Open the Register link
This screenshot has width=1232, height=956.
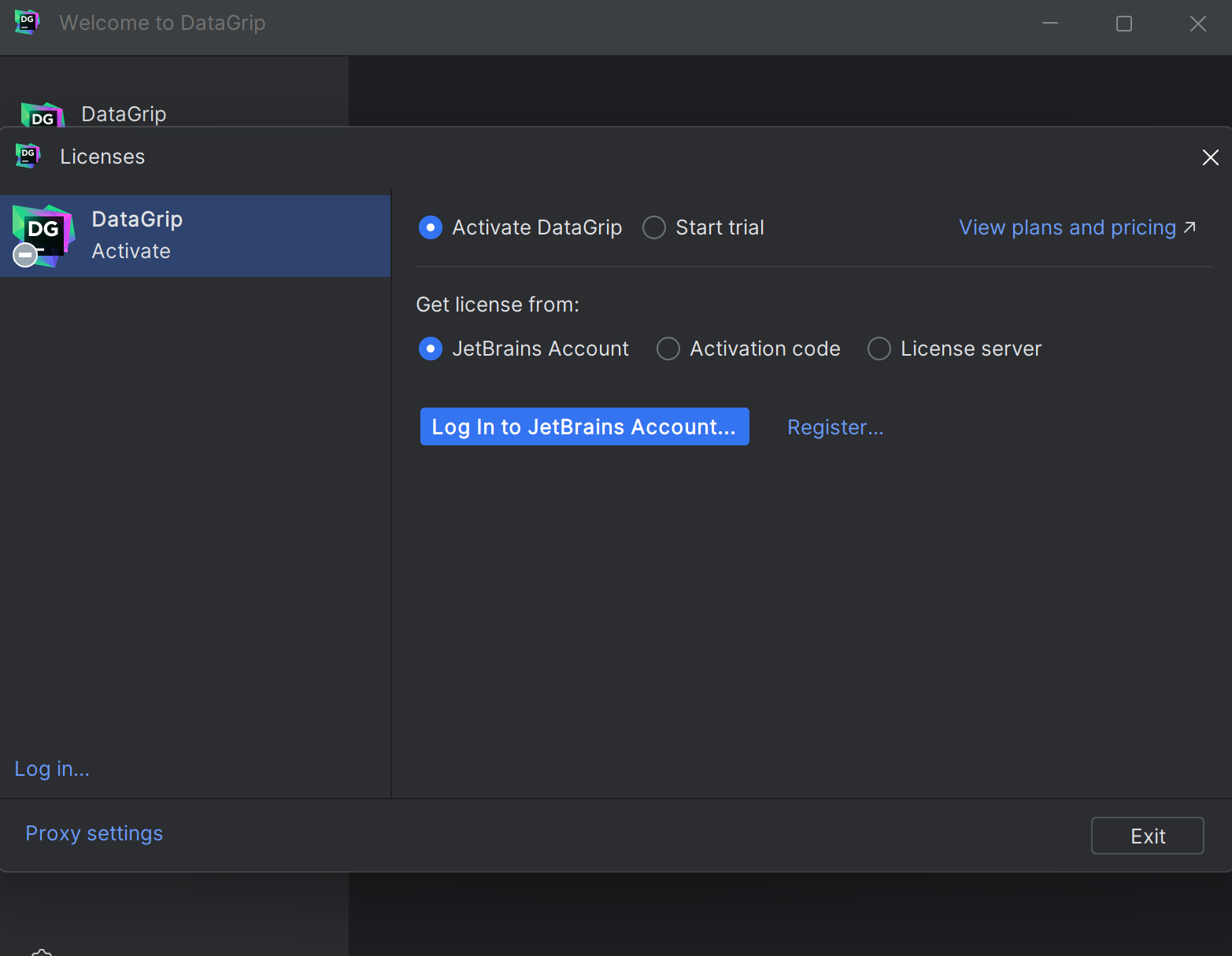coord(835,427)
